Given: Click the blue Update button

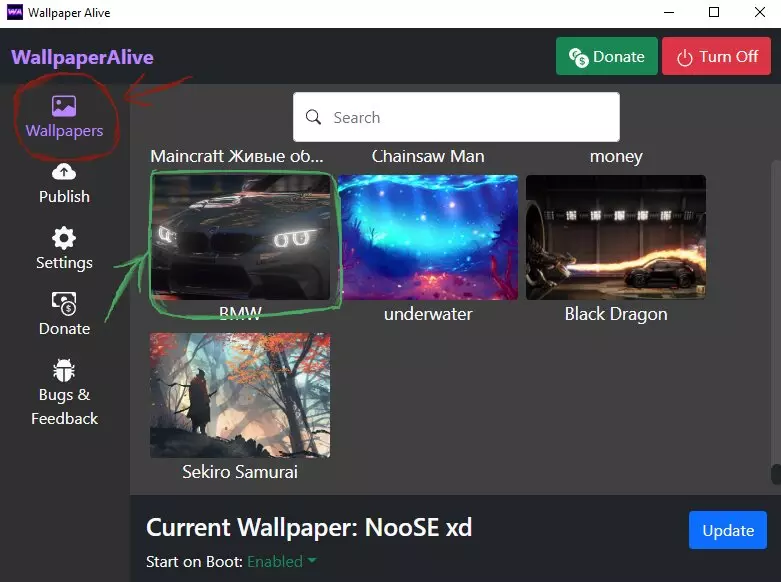Looking at the screenshot, I should click(x=728, y=530).
